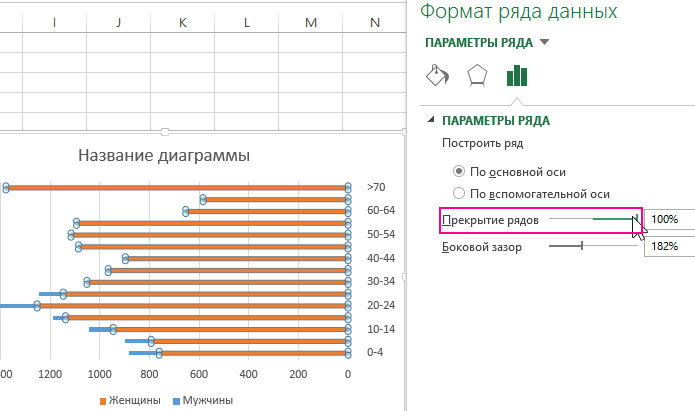Select column header I

54,23
